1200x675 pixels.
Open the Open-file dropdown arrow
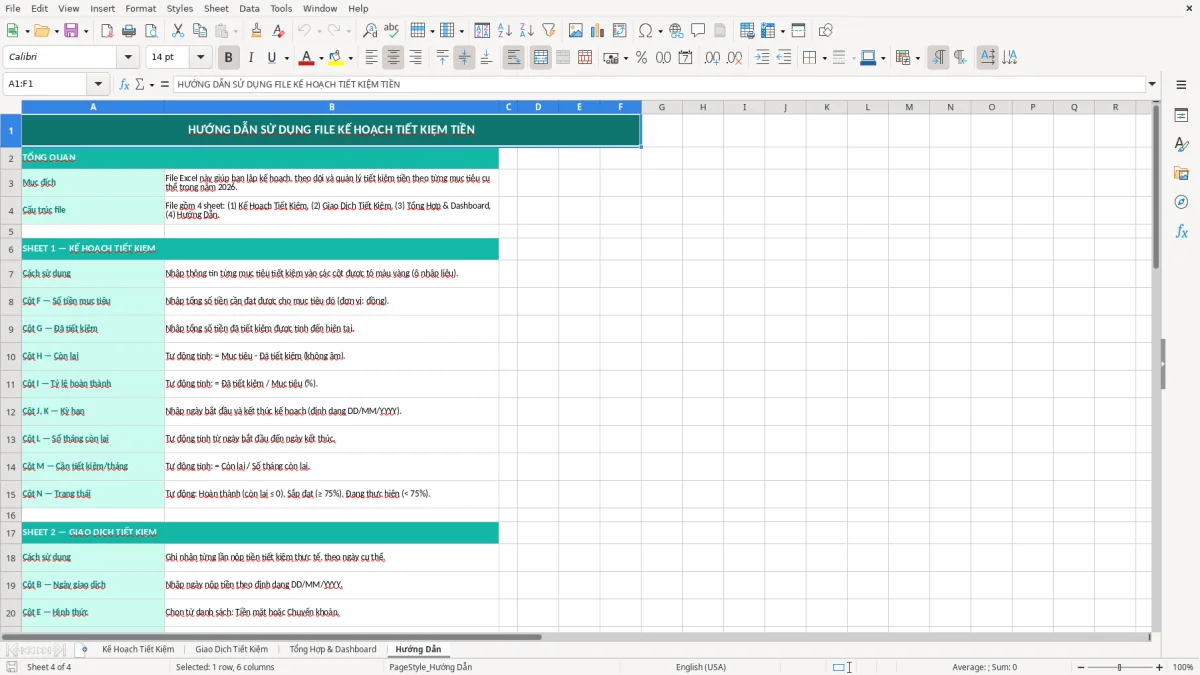(x=54, y=31)
